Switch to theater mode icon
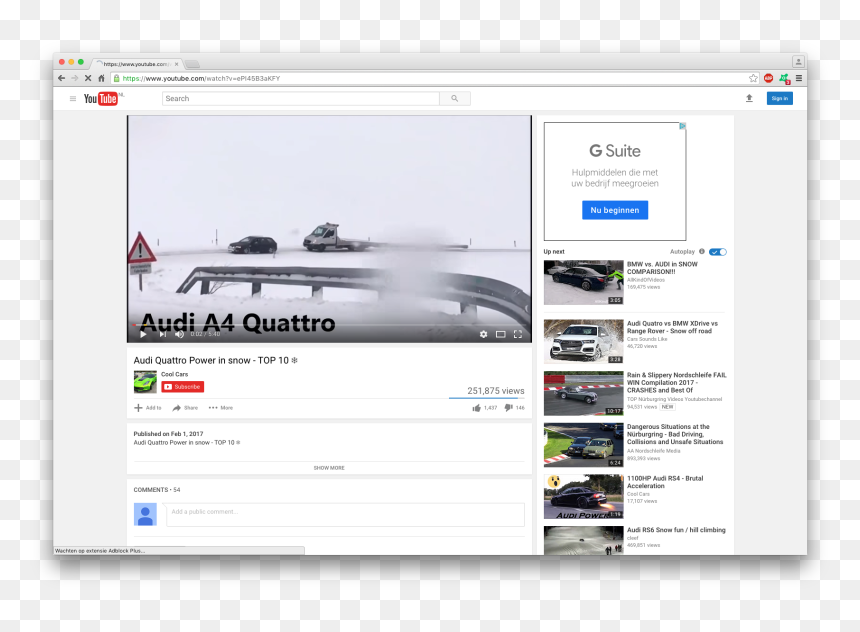The image size is (860, 632). click(x=501, y=334)
